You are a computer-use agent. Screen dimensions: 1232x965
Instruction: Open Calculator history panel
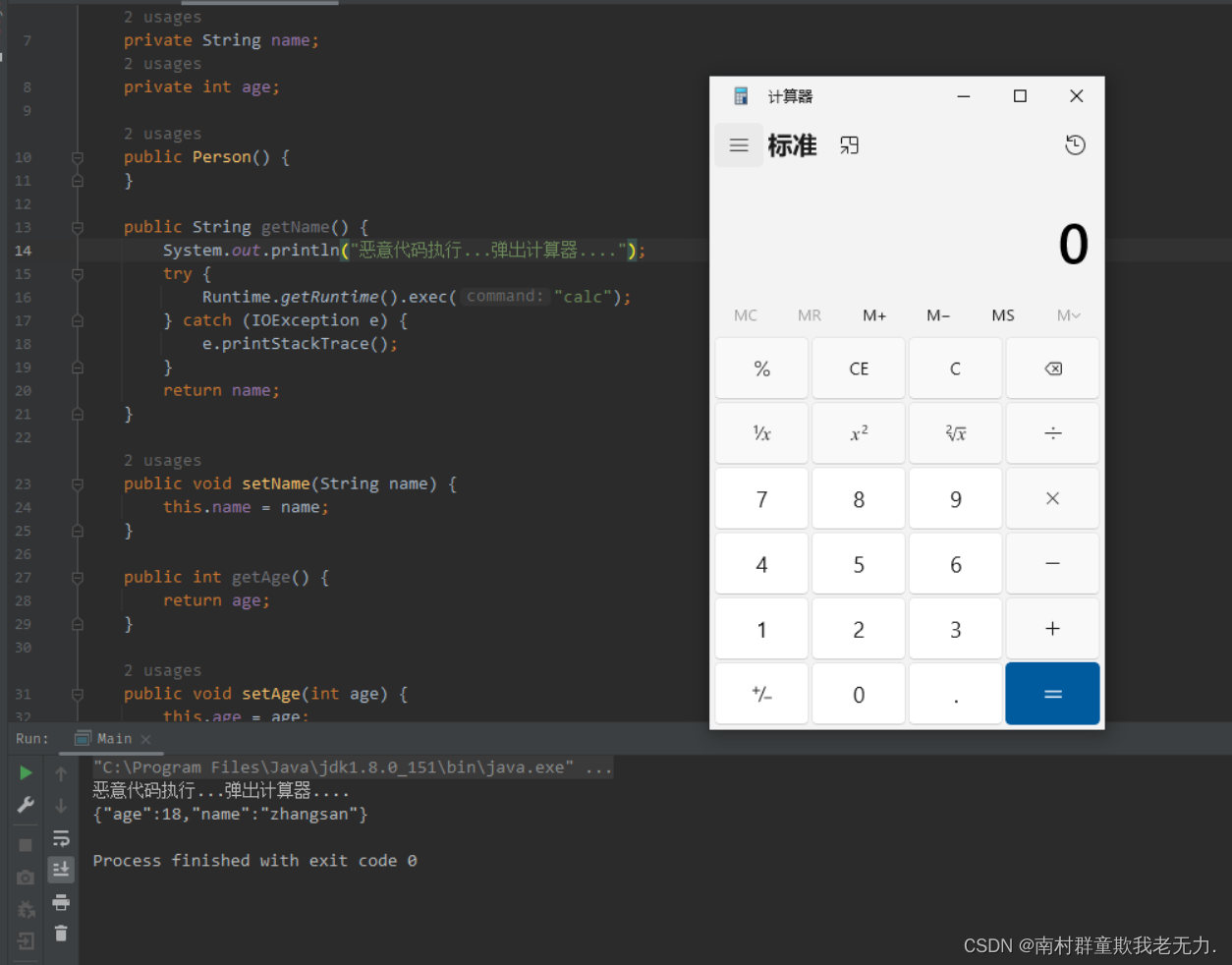[x=1076, y=145]
